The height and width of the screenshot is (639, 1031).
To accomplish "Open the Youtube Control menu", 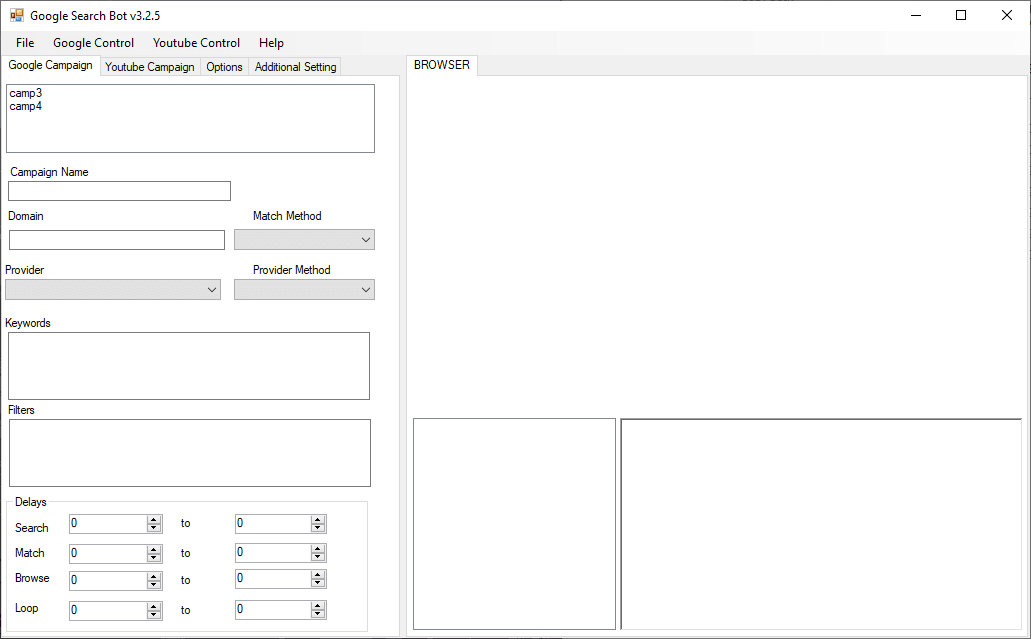I will click(x=196, y=43).
